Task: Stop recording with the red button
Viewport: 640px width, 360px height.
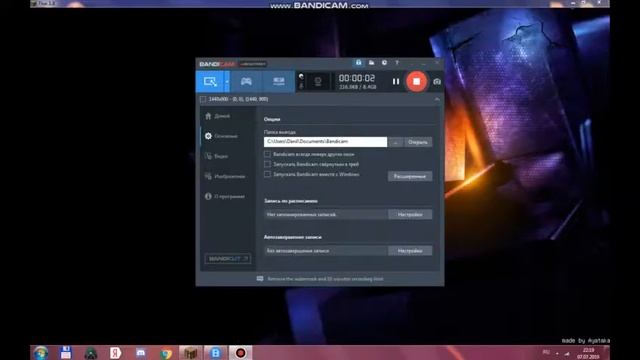Action: [416, 81]
